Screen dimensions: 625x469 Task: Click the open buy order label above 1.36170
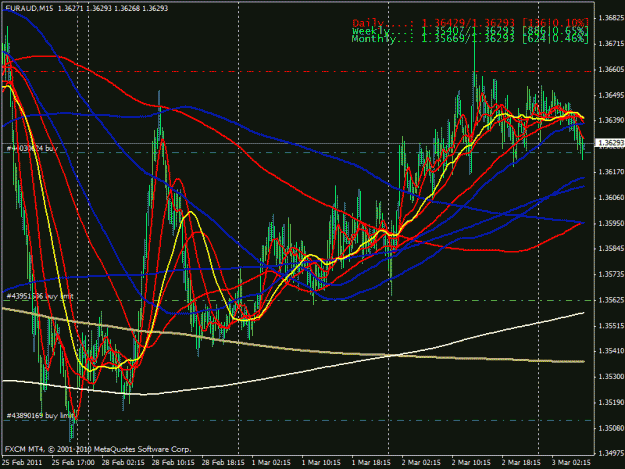[32, 148]
